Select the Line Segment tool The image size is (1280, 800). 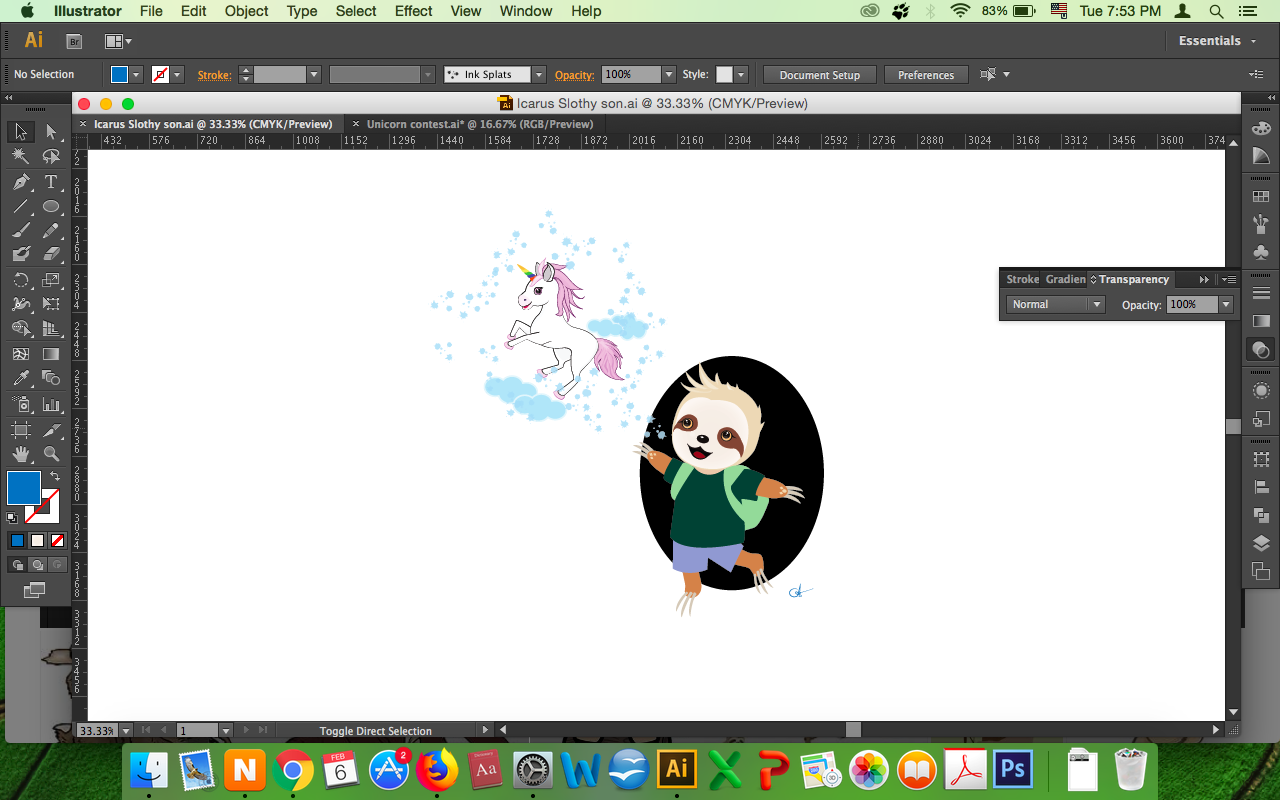(x=20, y=207)
